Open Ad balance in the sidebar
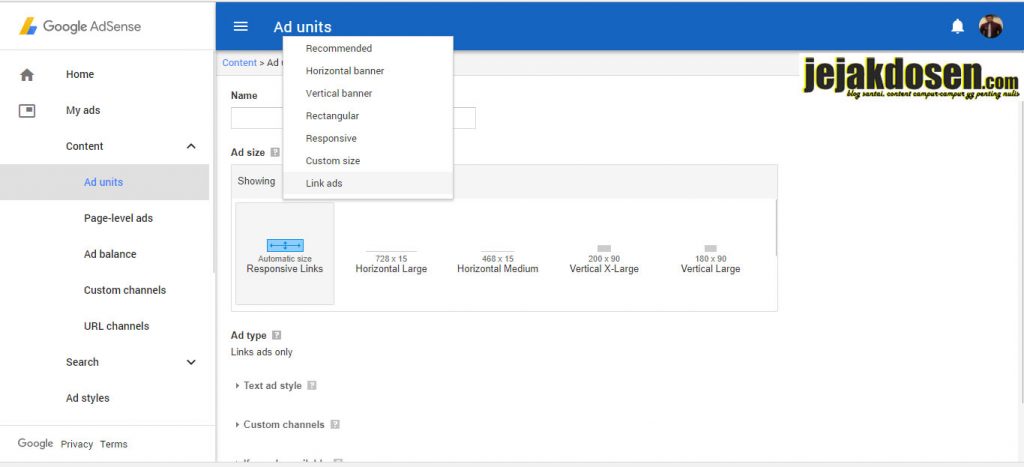Viewport: 1024px width, 467px height. pos(110,254)
